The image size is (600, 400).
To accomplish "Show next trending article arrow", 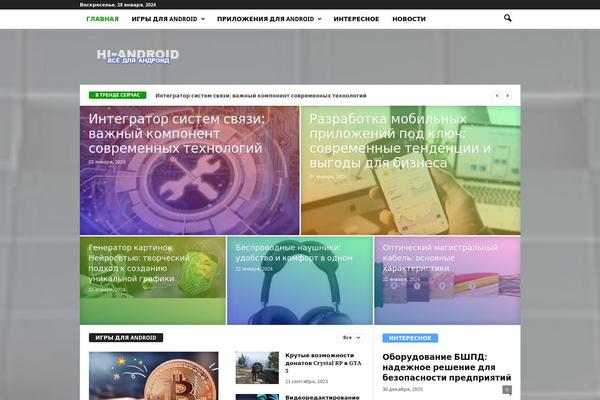I will [507, 95].
